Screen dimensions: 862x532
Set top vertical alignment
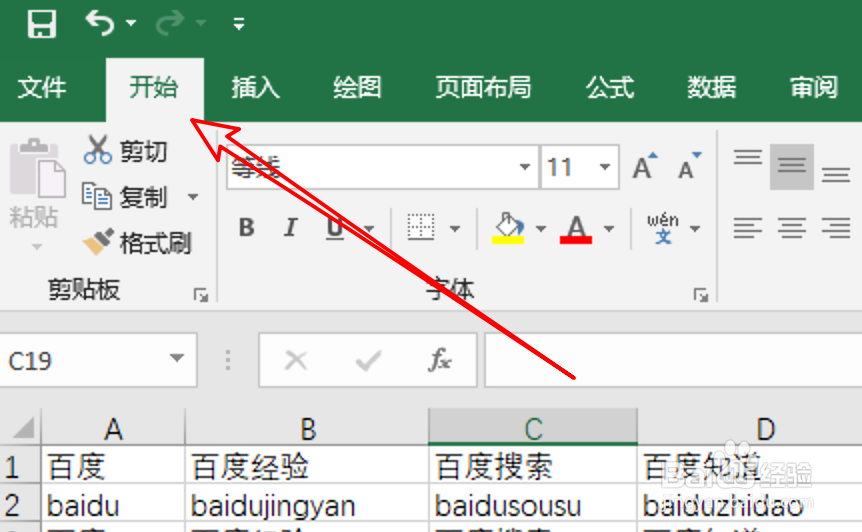[748, 157]
